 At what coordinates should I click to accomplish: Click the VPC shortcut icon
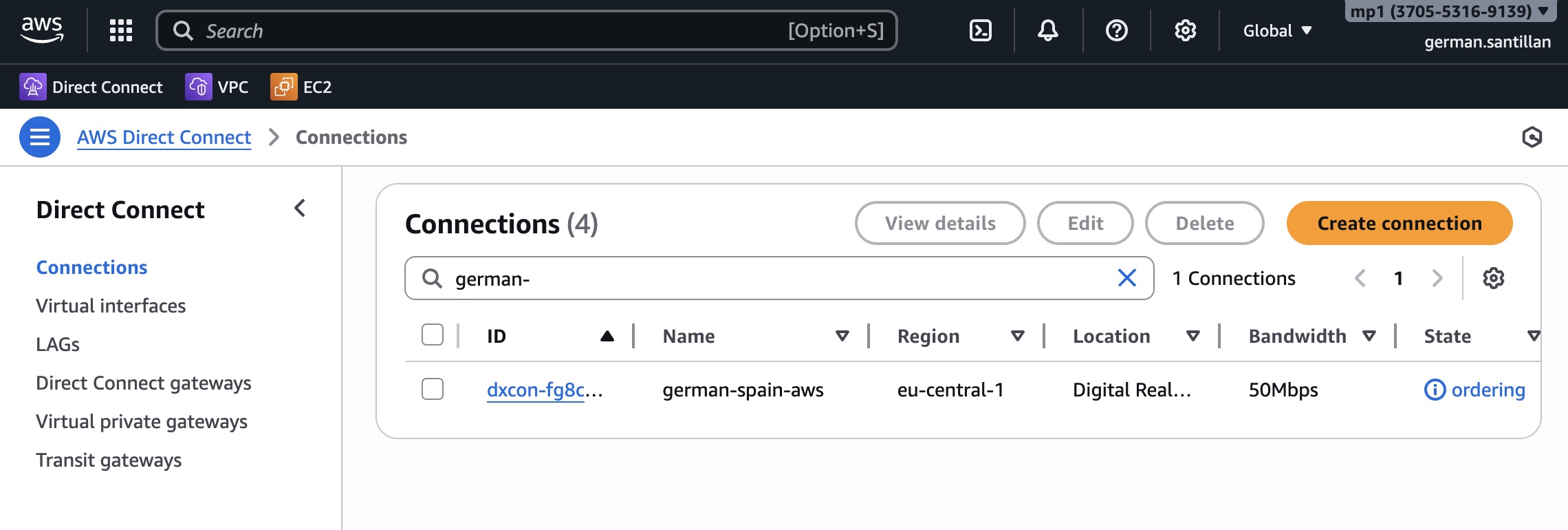[x=198, y=87]
